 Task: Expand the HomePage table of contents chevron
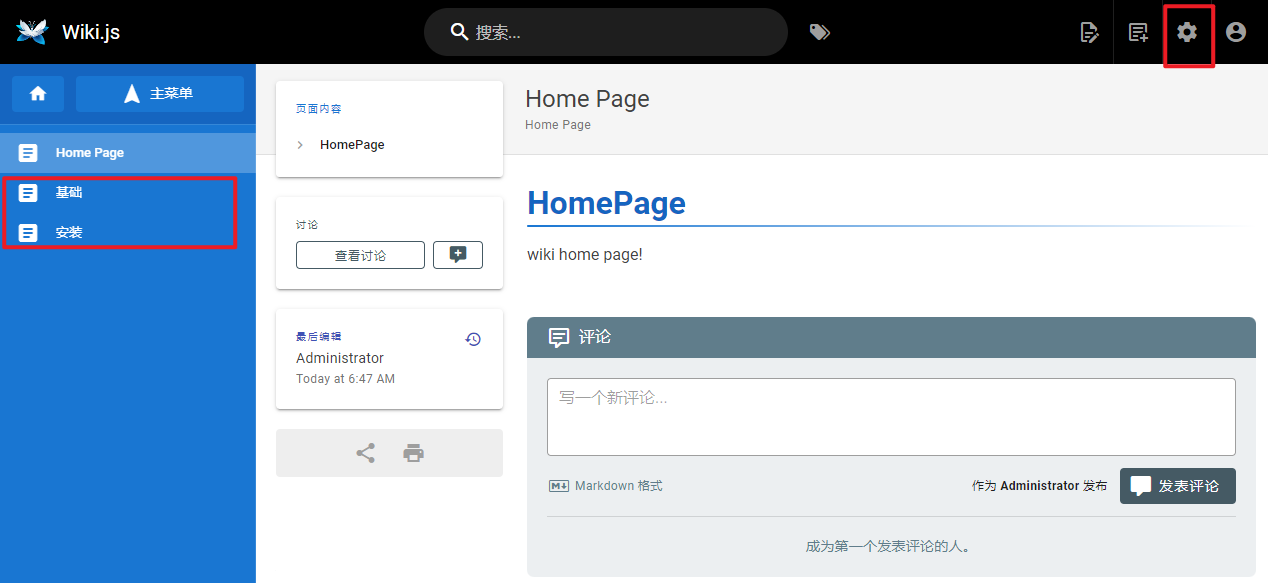300,145
